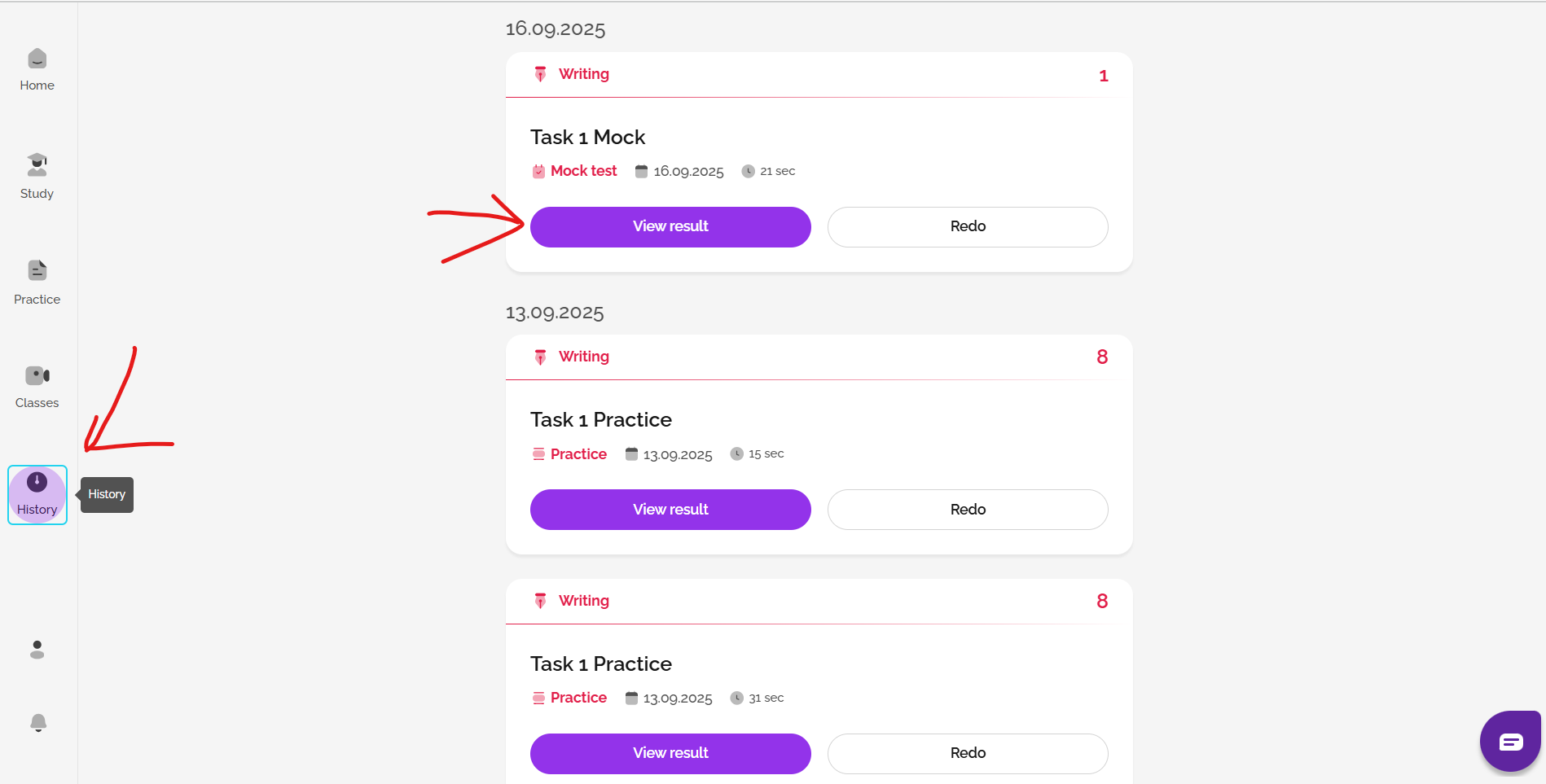1546x784 pixels.
Task: View result of 15 sec Practice task
Action: (x=670, y=510)
